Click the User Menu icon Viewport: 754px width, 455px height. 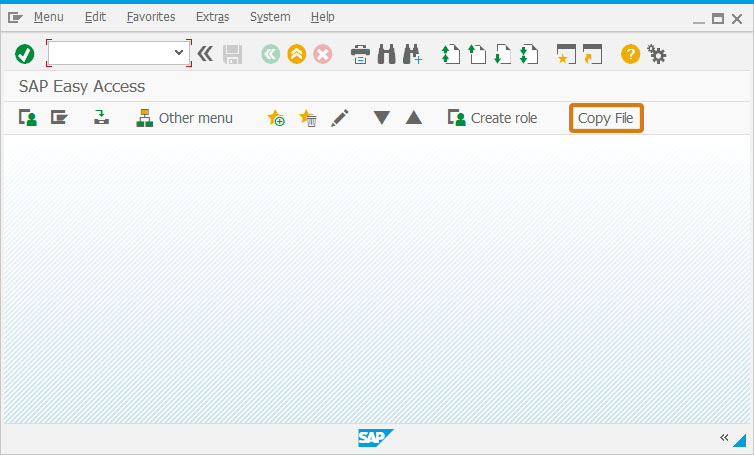point(28,118)
